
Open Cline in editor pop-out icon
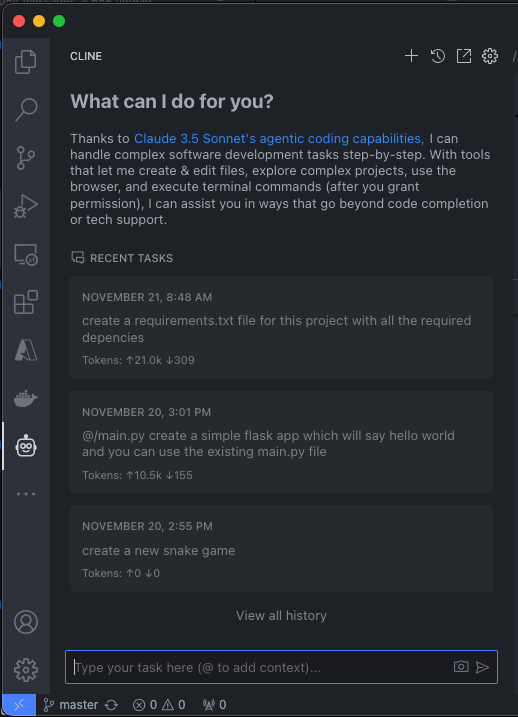point(464,56)
